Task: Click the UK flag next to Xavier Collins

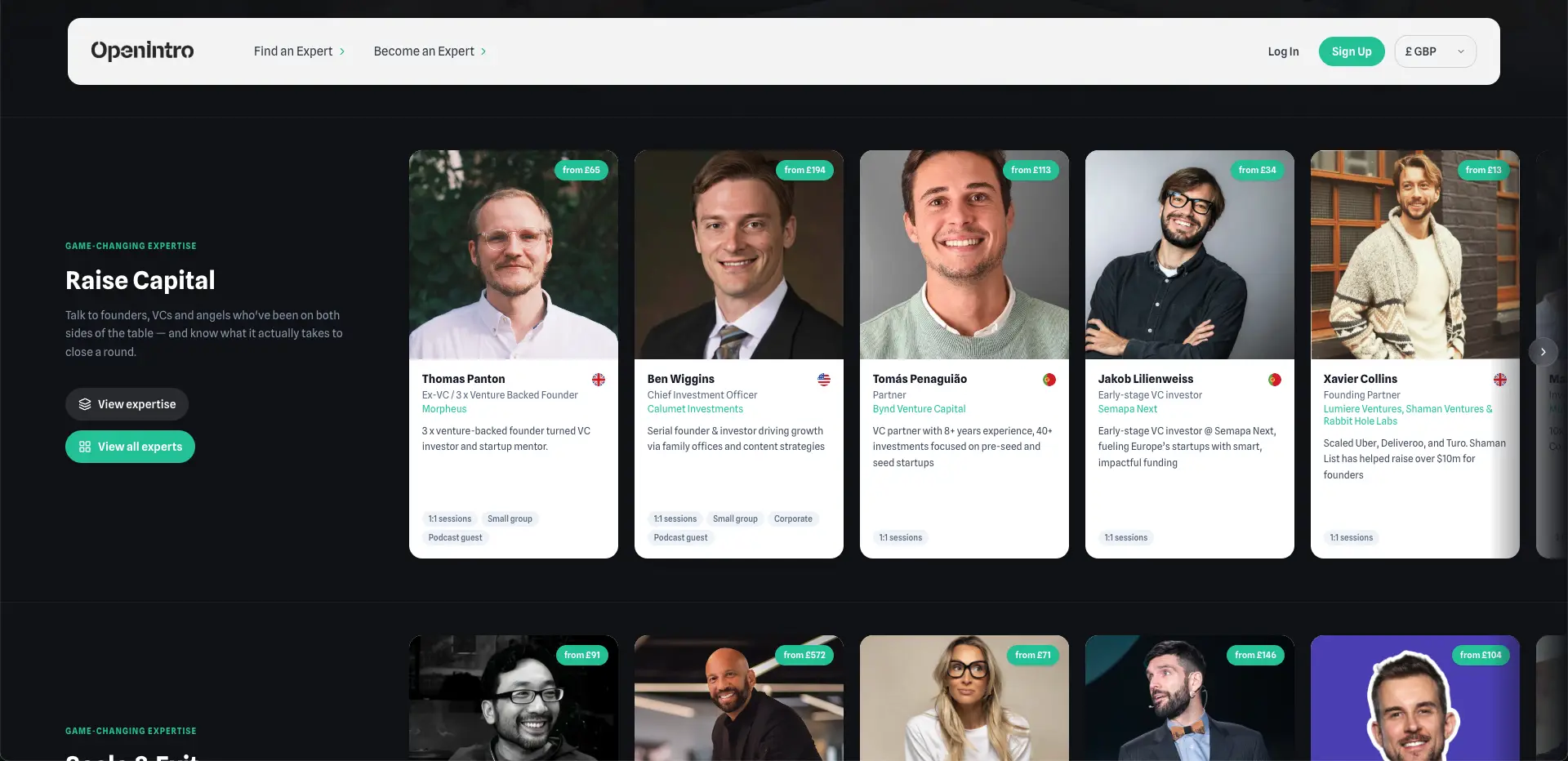Action: pos(1500,380)
